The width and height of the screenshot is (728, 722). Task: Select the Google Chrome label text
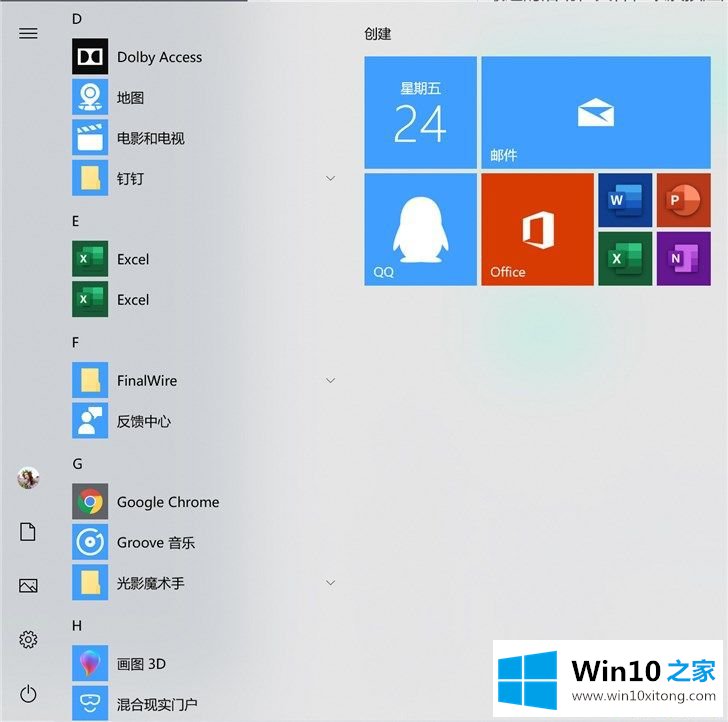[x=168, y=502]
